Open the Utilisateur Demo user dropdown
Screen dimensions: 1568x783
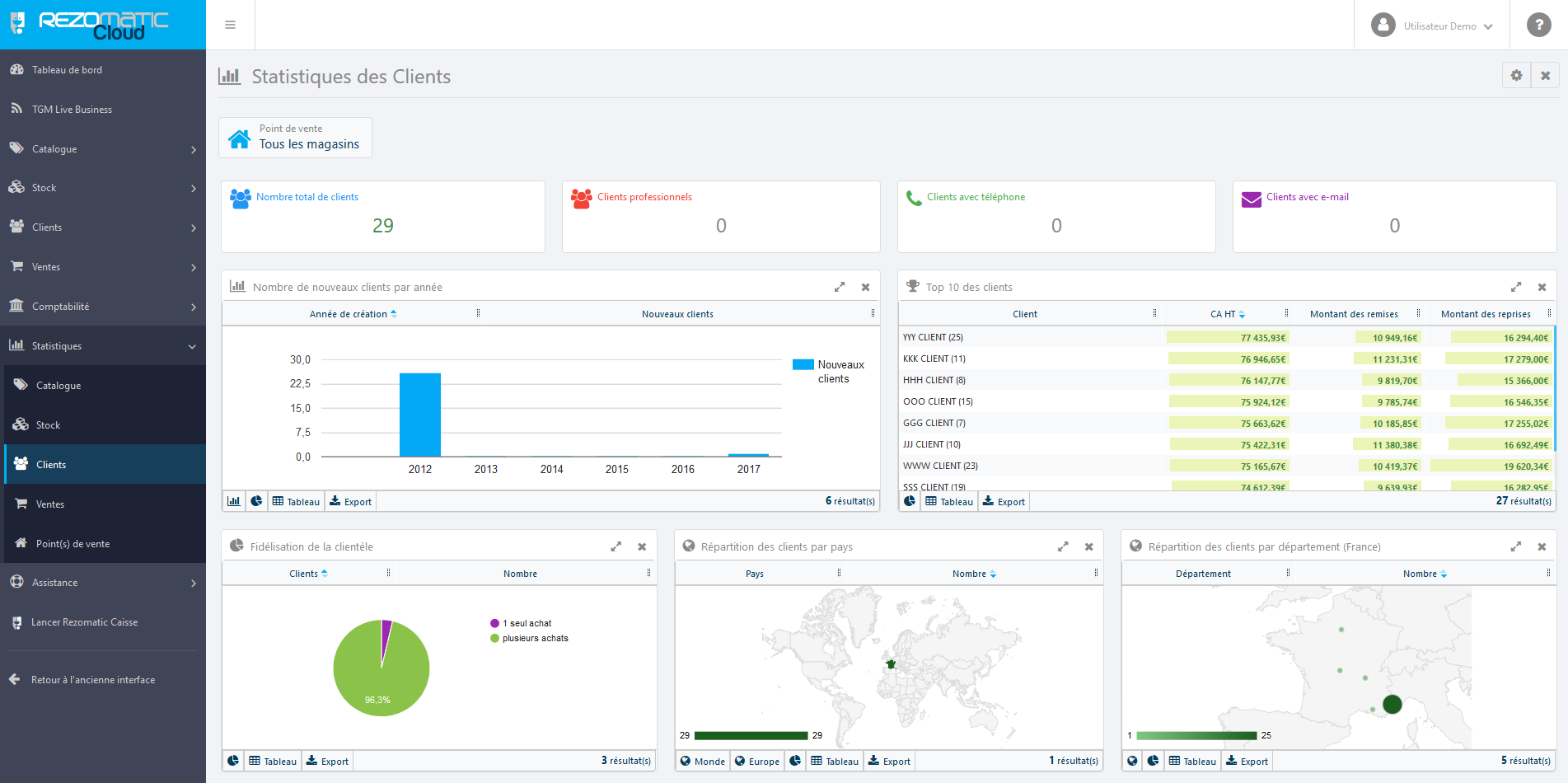click(x=1432, y=26)
